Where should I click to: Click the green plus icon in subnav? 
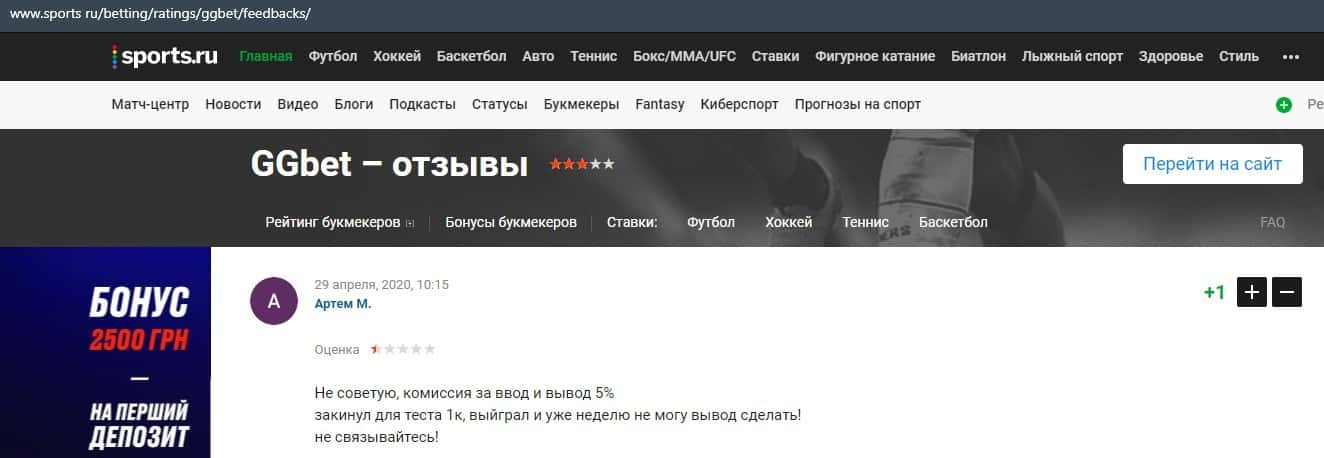[1284, 104]
